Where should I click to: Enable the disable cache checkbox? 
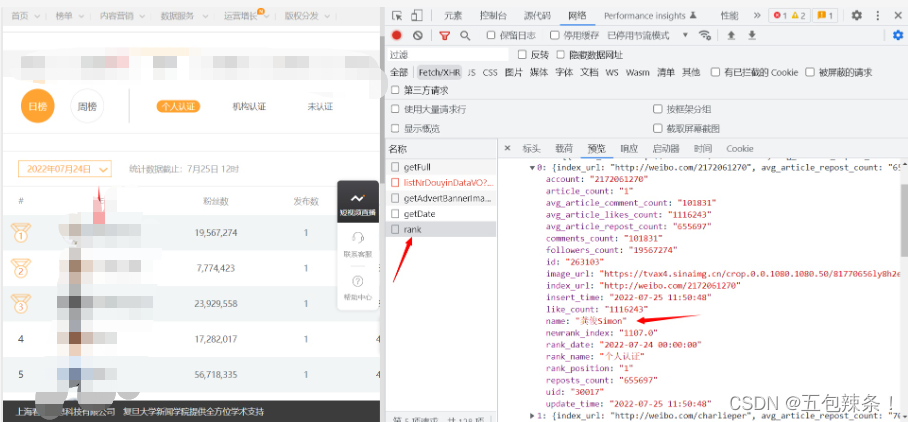coord(554,35)
